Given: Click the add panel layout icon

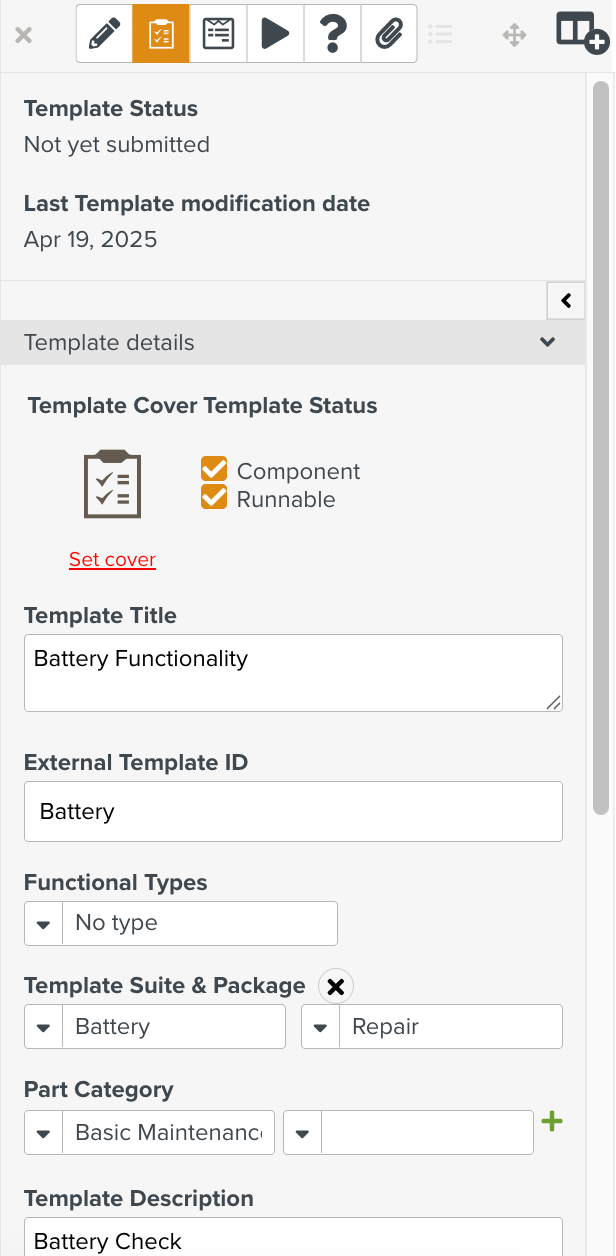Looking at the screenshot, I should pyautogui.click(x=582, y=33).
